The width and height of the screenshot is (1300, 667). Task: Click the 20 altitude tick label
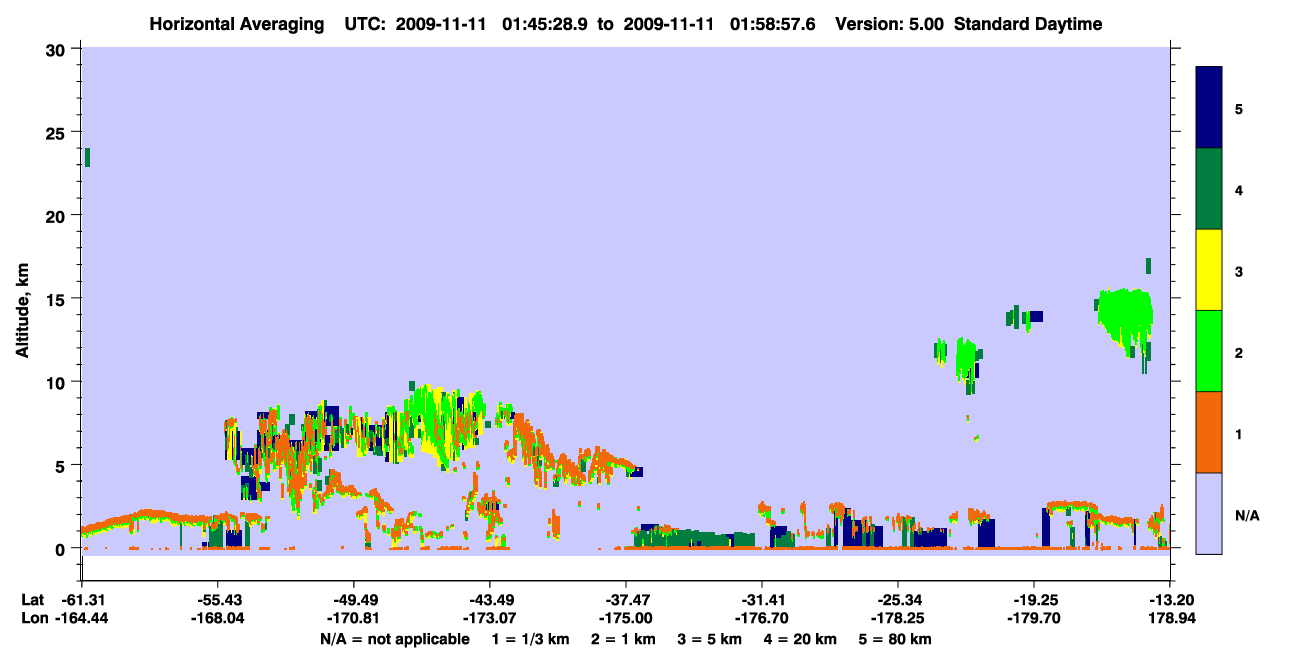tap(58, 215)
